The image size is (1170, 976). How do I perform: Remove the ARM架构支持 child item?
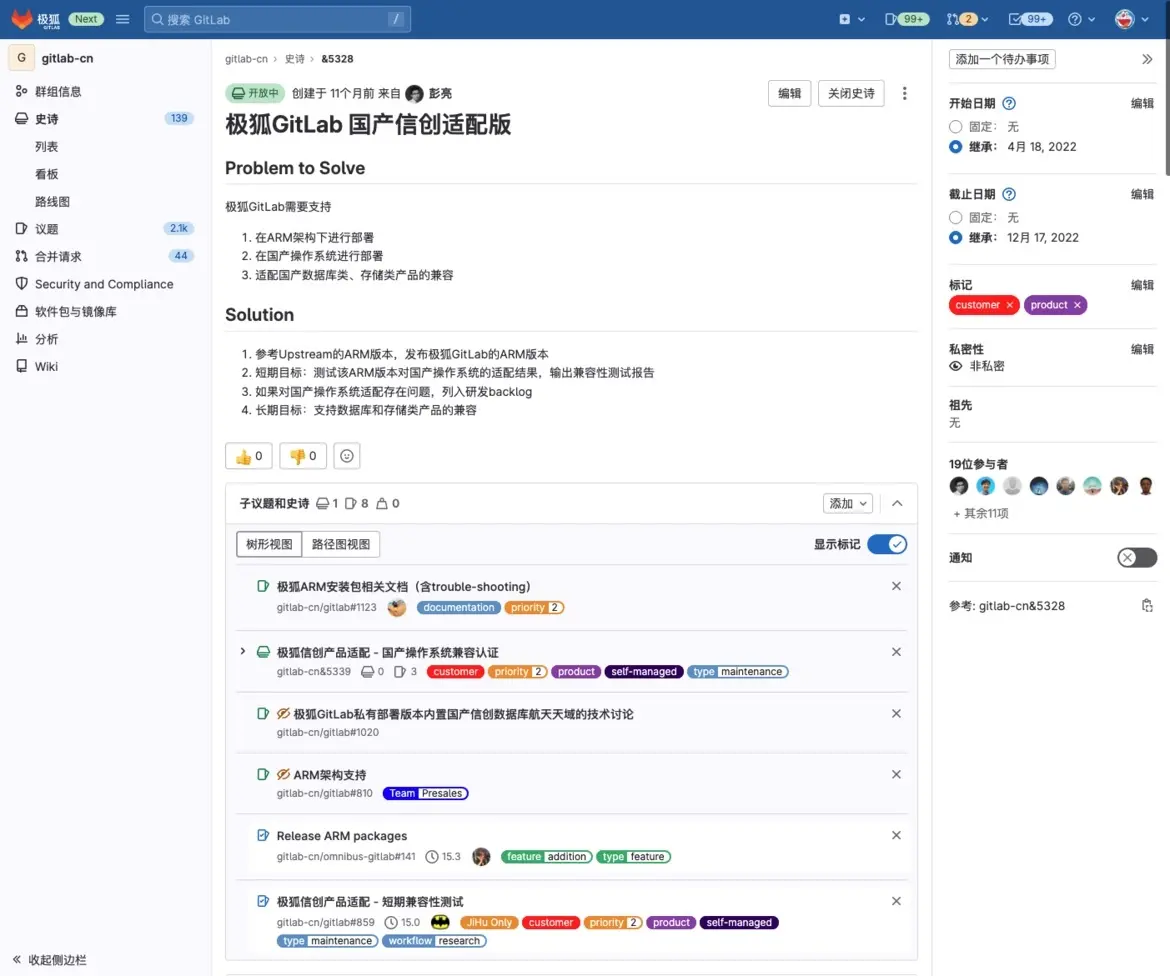click(896, 775)
